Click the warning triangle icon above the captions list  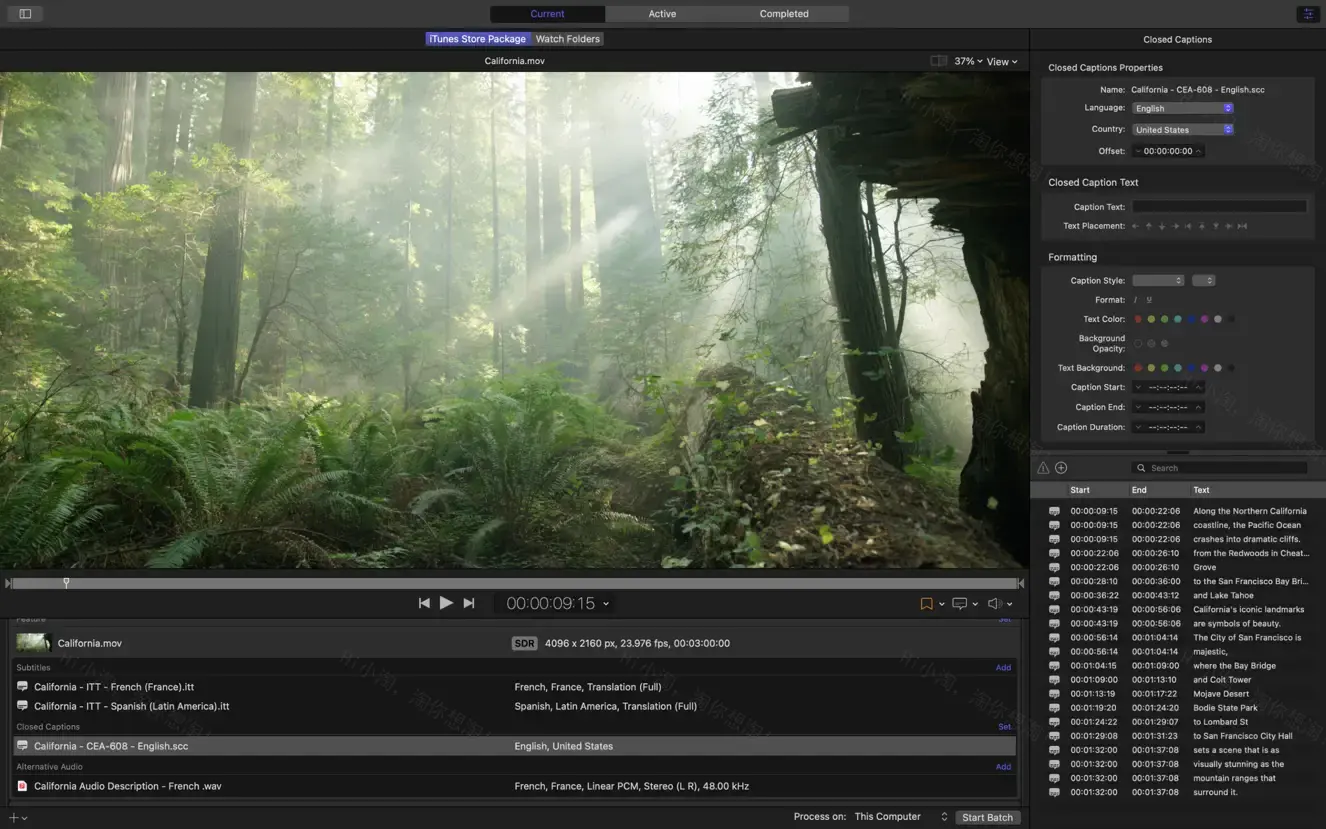point(1043,467)
